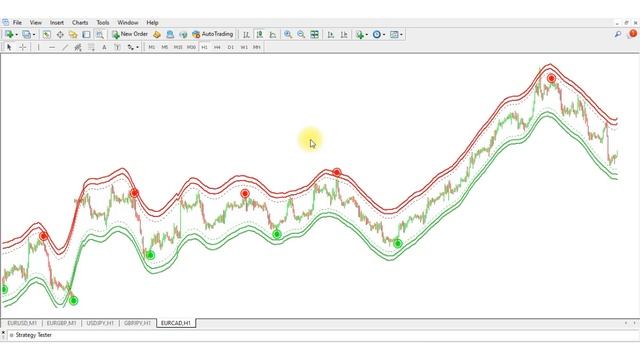Open the Window menu
This screenshot has width=640, height=360.
click(128, 22)
